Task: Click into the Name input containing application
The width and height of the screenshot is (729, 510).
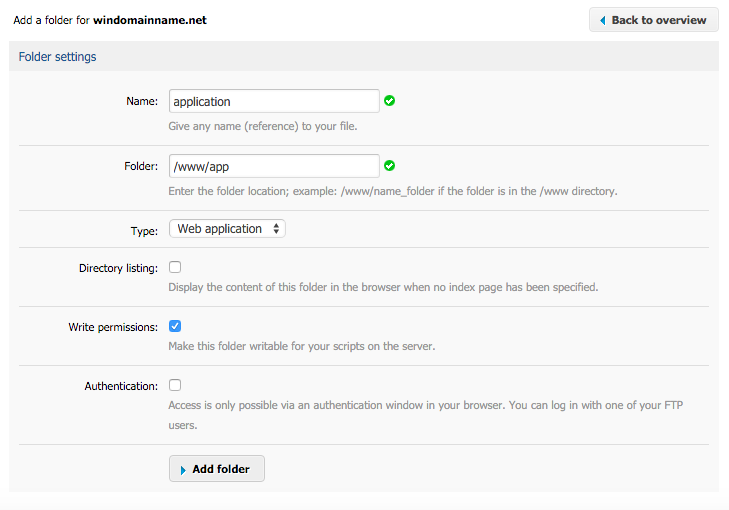Action: [274, 101]
